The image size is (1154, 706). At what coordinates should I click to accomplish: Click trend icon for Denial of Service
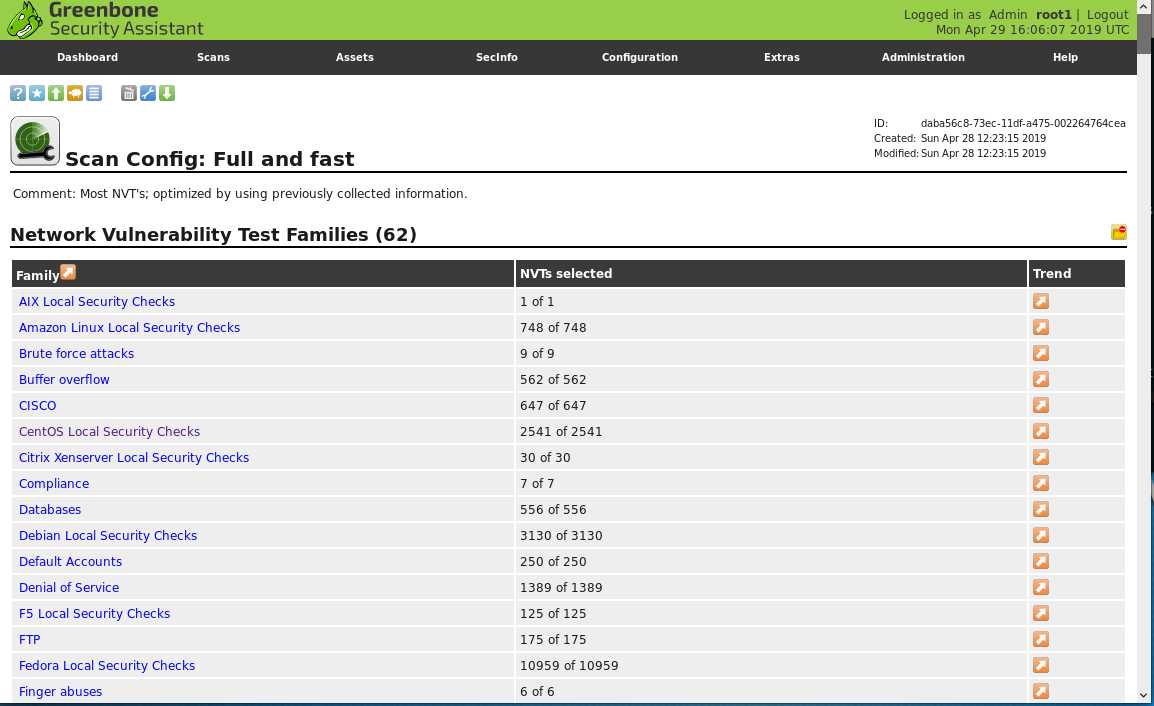pyautogui.click(x=1041, y=587)
